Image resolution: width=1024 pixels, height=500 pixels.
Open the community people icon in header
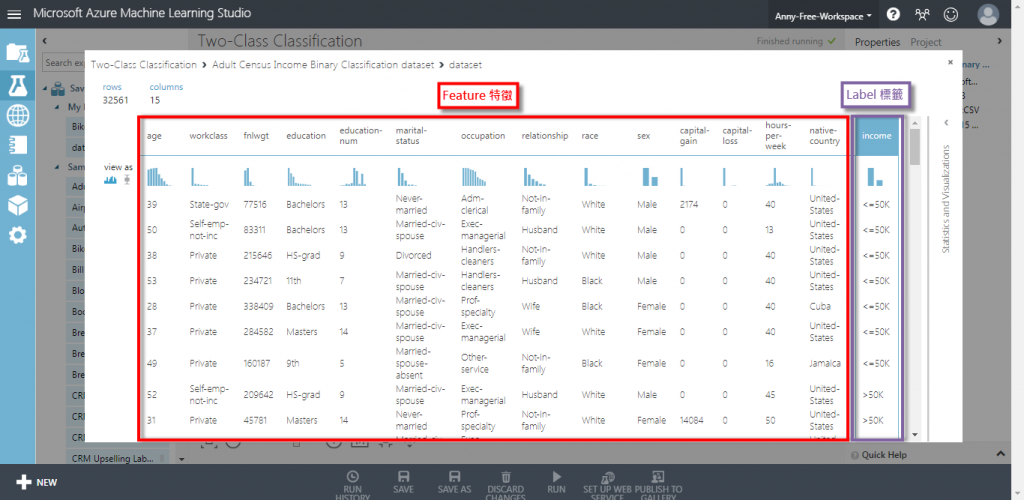click(x=922, y=14)
